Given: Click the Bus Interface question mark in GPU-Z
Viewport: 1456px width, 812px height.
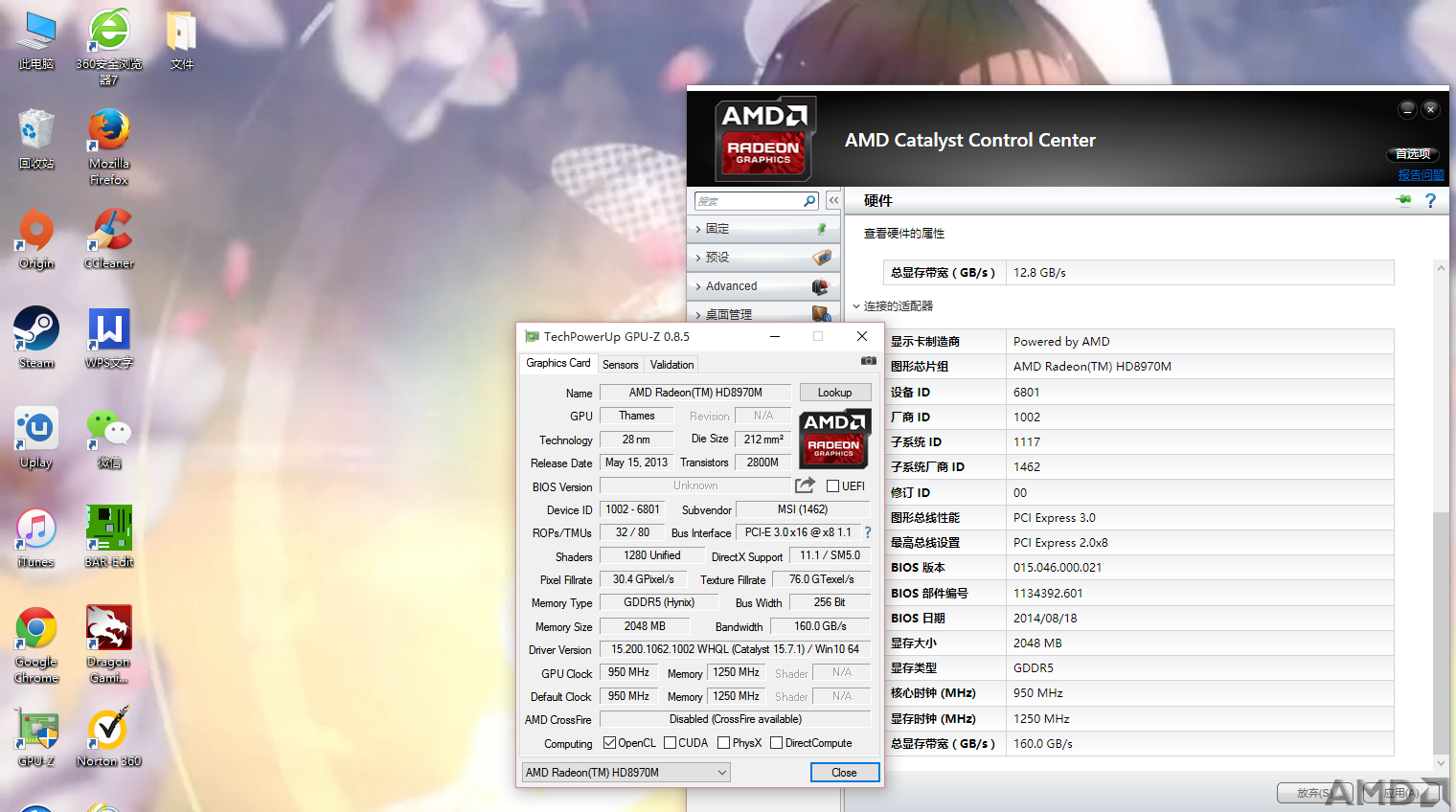Looking at the screenshot, I should (868, 532).
